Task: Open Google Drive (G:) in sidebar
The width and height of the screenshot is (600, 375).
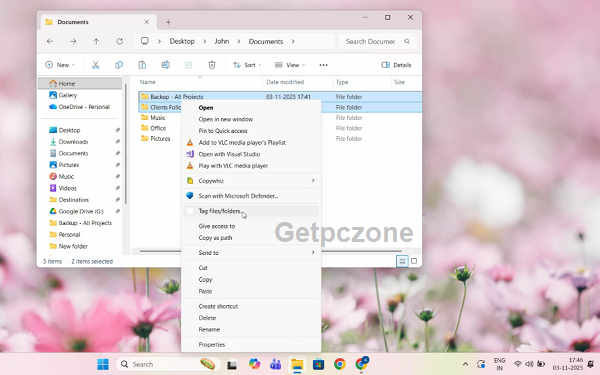Action: point(80,211)
